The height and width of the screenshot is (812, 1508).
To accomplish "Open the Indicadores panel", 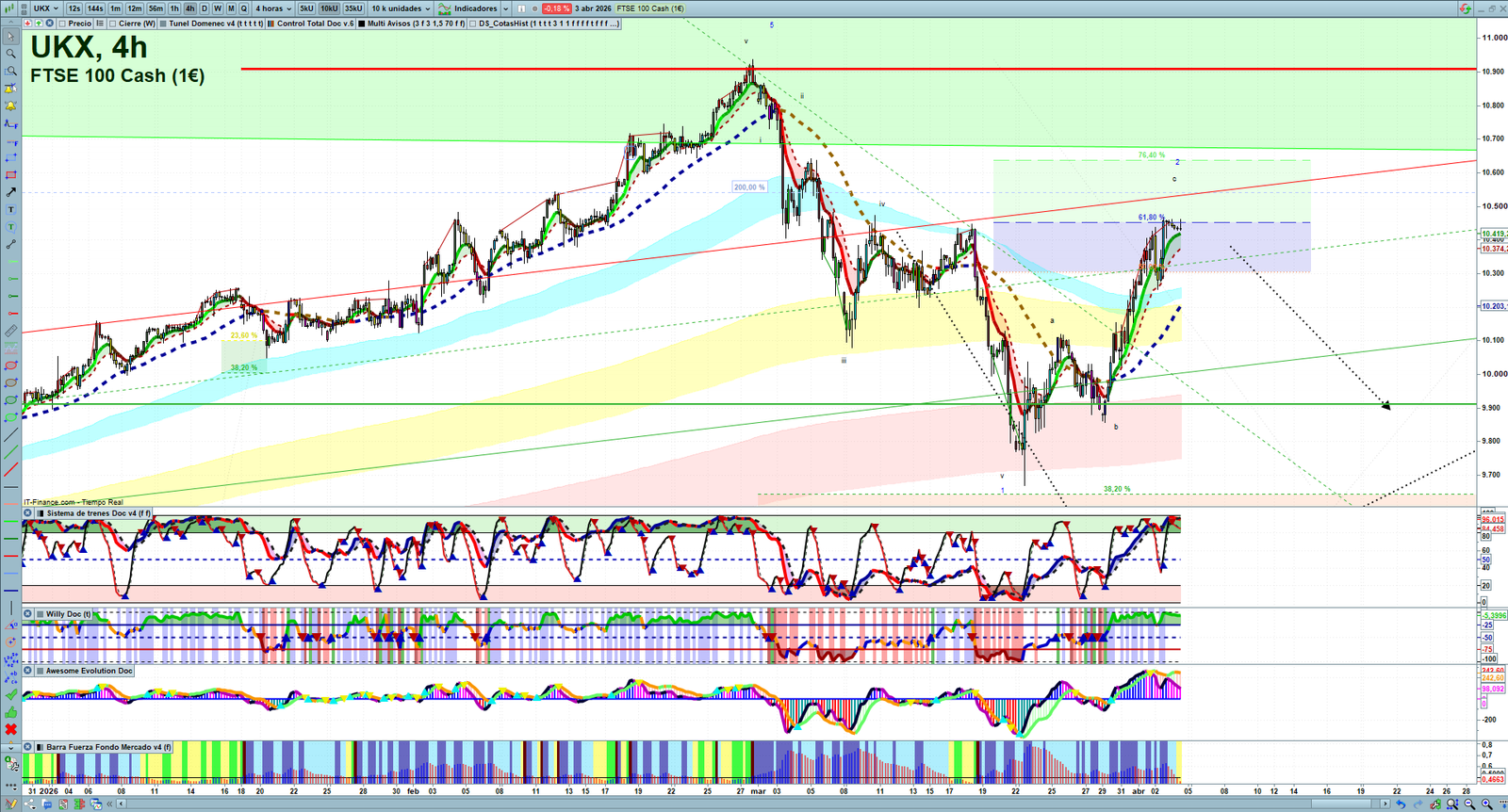I will tap(474, 8).
